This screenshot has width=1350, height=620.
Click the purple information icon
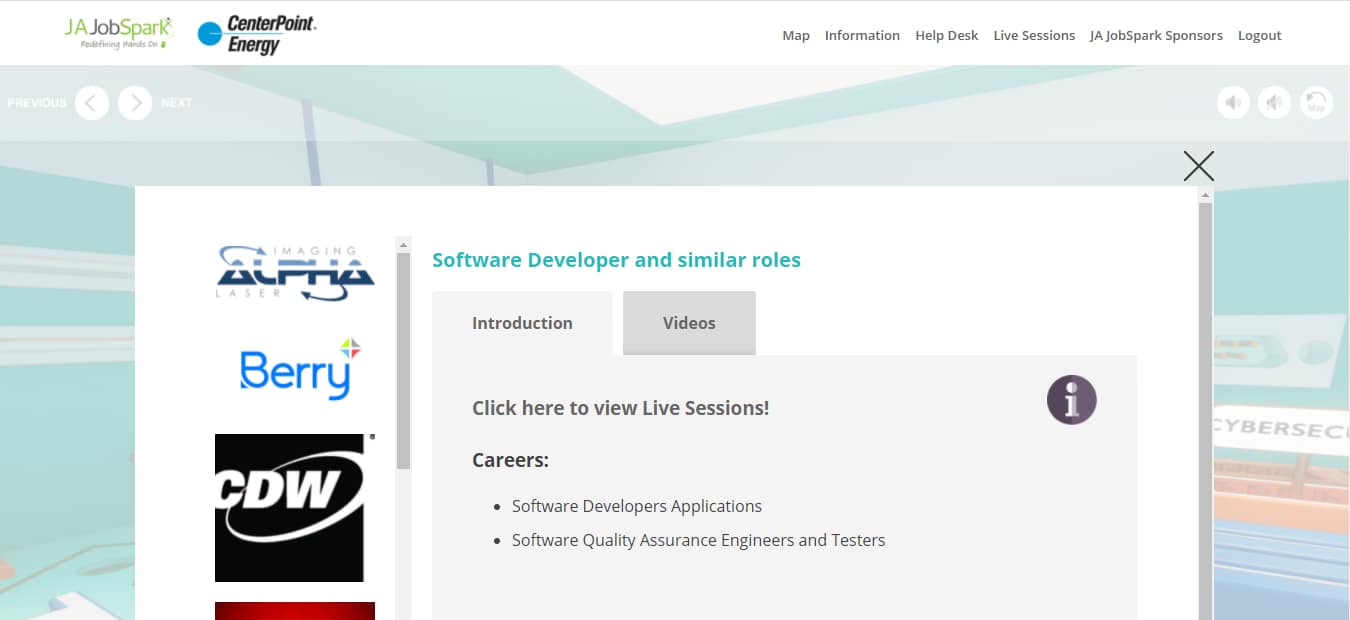coord(1071,400)
